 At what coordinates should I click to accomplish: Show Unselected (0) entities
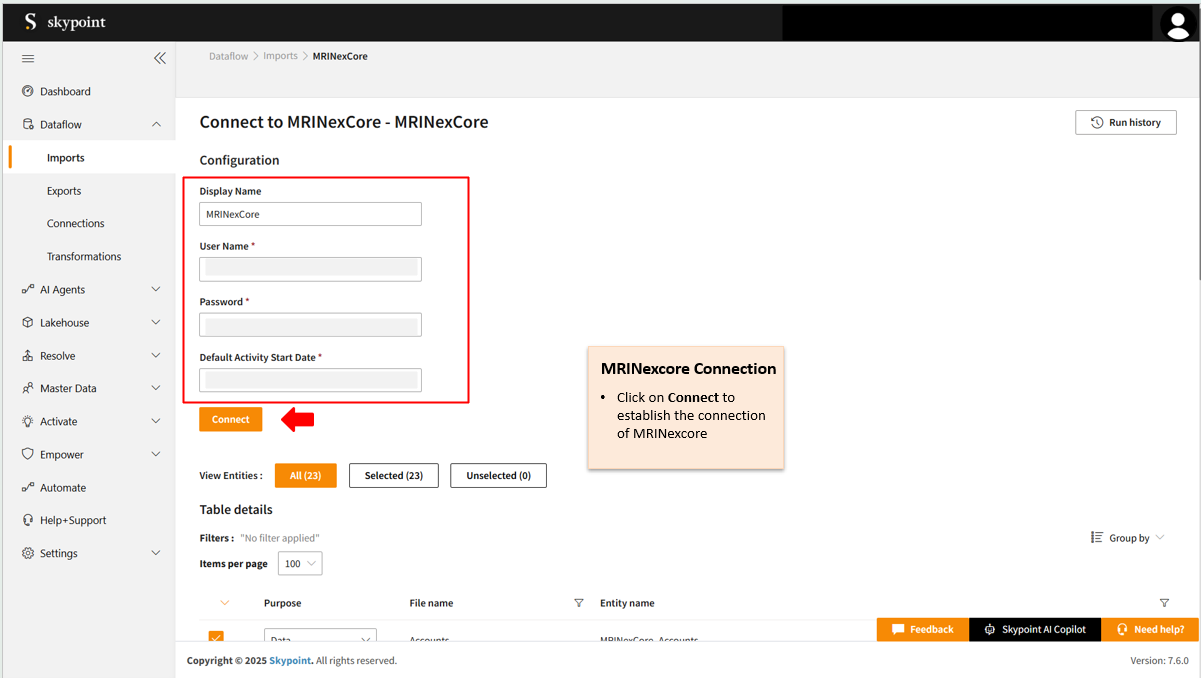pyautogui.click(x=498, y=476)
